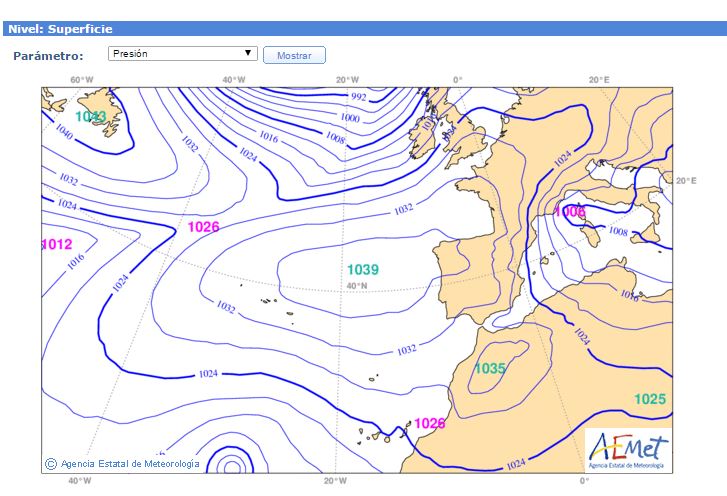Click the 1039 high-pressure center marker
This screenshot has width=727, height=496.
362,270
